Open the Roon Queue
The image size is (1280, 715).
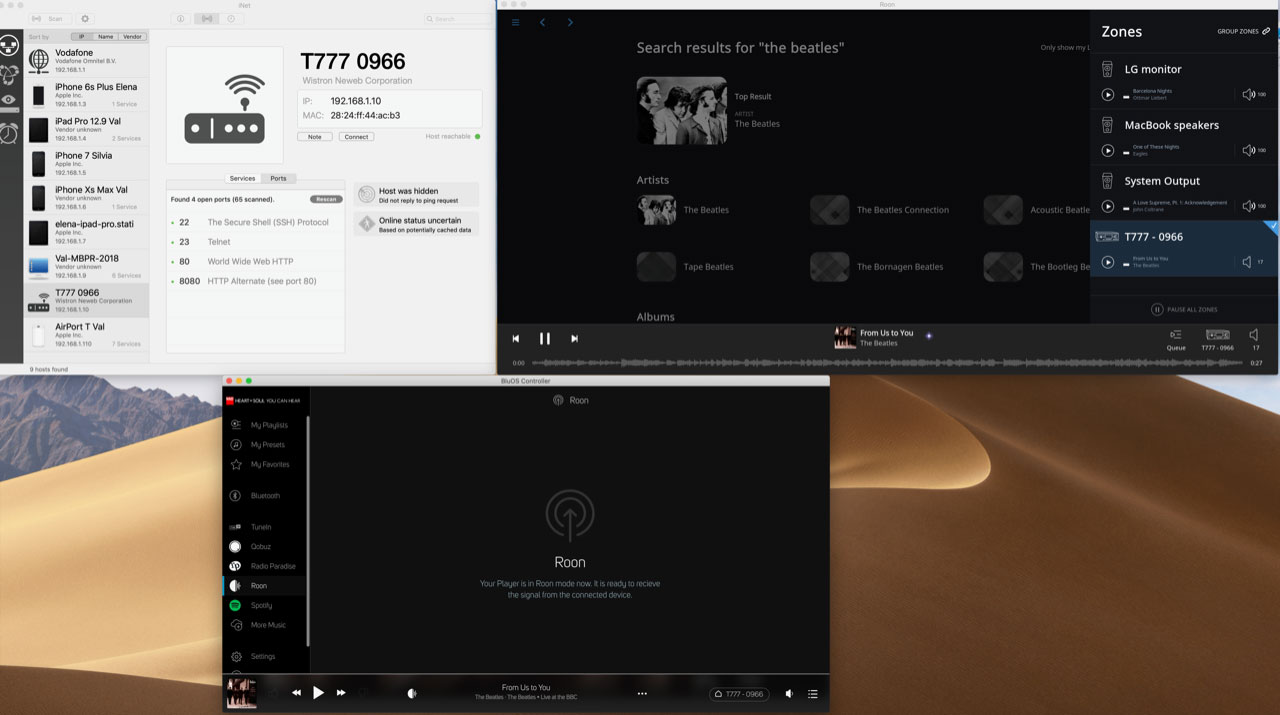pos(1176,339)
